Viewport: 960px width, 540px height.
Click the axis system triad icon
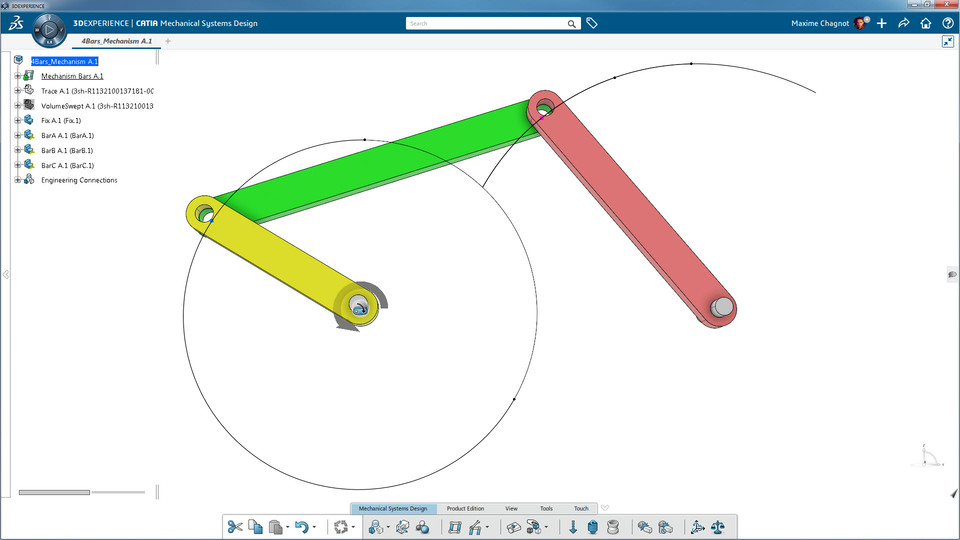(x=697, y=527)
